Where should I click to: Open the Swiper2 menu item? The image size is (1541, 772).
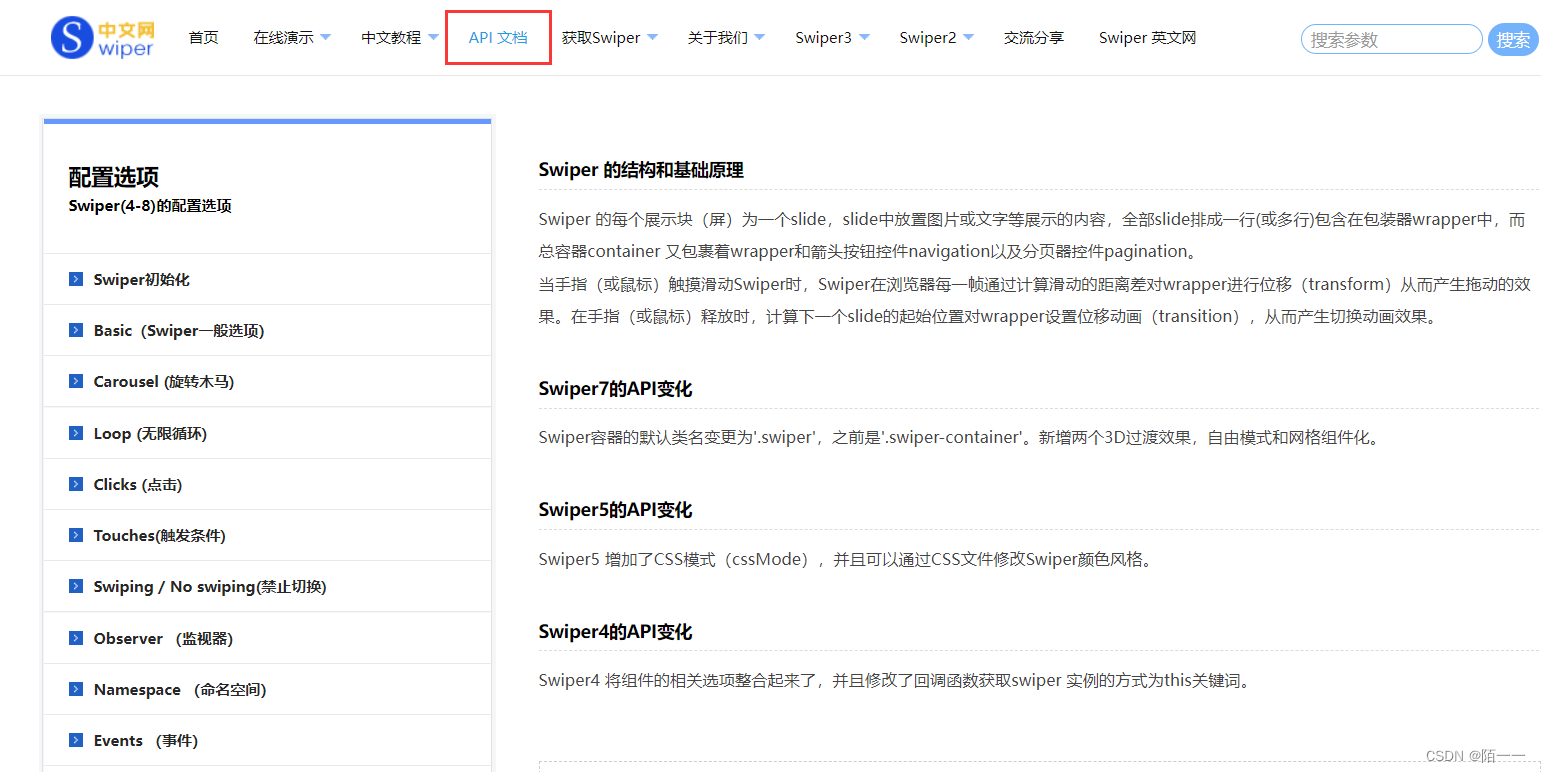(928, 38)
